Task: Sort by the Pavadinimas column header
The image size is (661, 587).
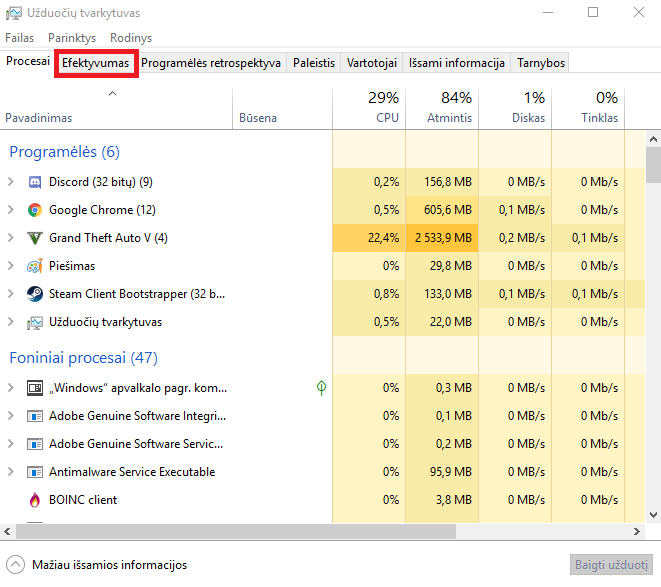Action: [x=116, y=108]
